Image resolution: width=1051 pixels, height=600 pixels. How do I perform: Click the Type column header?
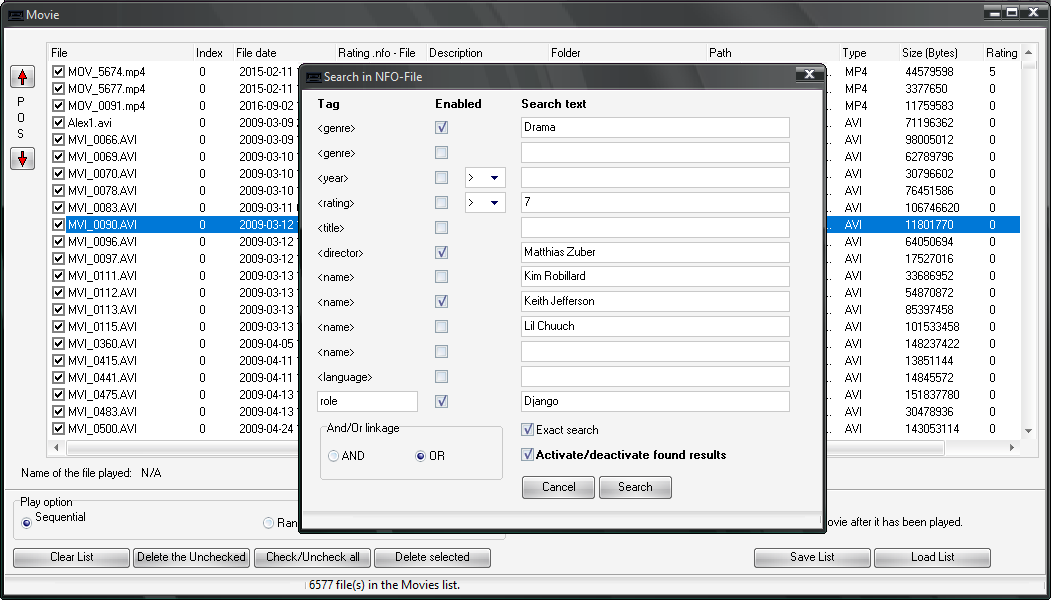pos(870,53)
